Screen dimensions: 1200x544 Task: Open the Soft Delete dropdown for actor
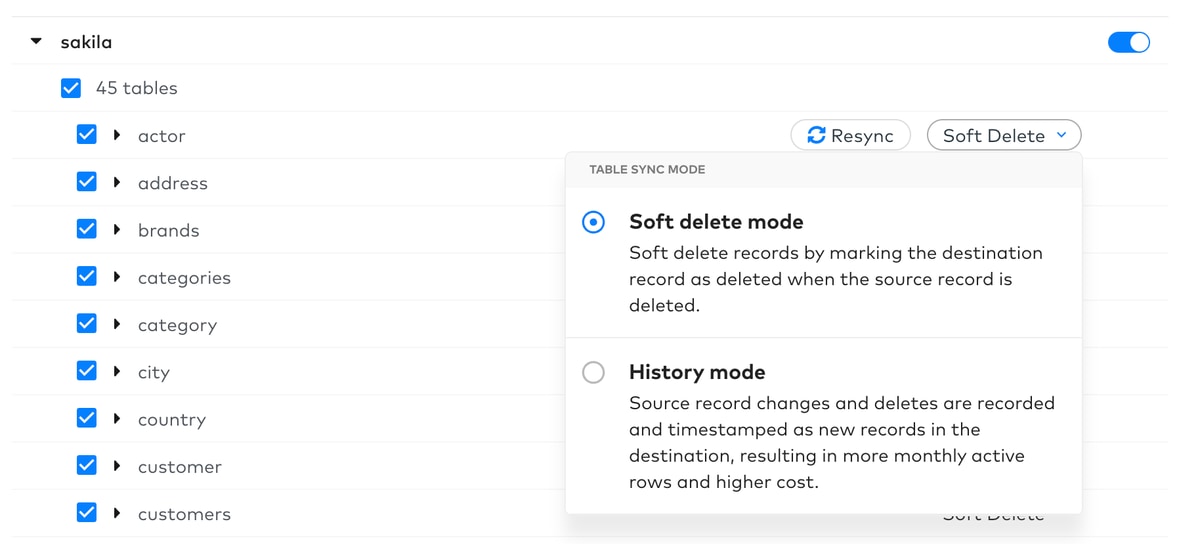point(1004,135)
